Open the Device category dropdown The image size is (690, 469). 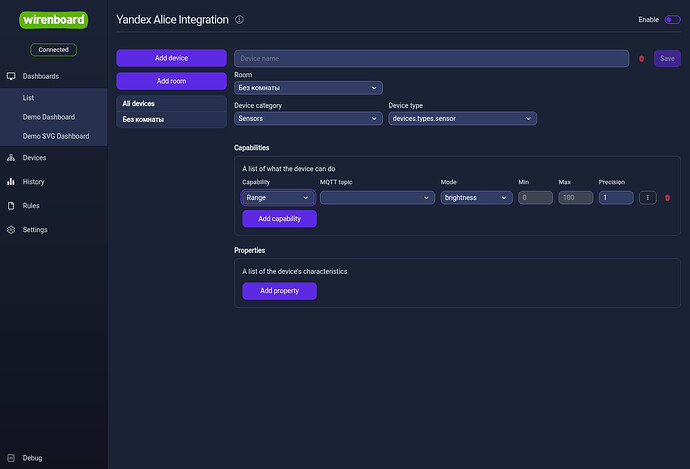tap(308, 118)
